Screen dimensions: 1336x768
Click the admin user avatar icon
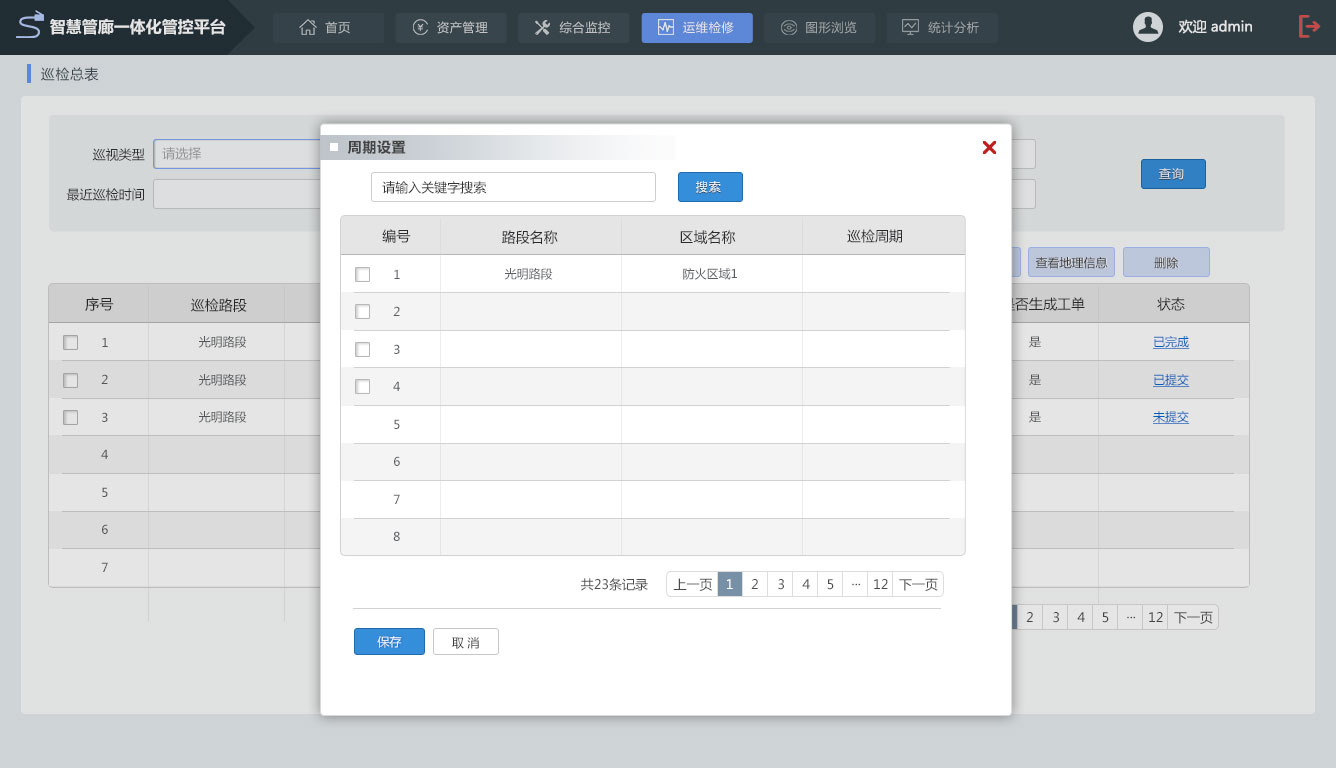click(1147, 27)
